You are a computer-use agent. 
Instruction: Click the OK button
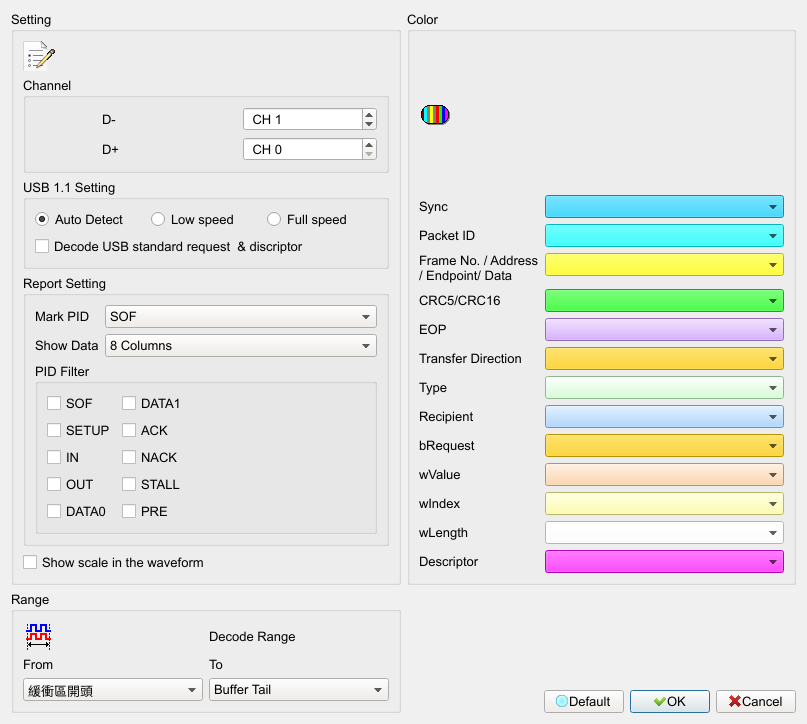coord(670,701)
